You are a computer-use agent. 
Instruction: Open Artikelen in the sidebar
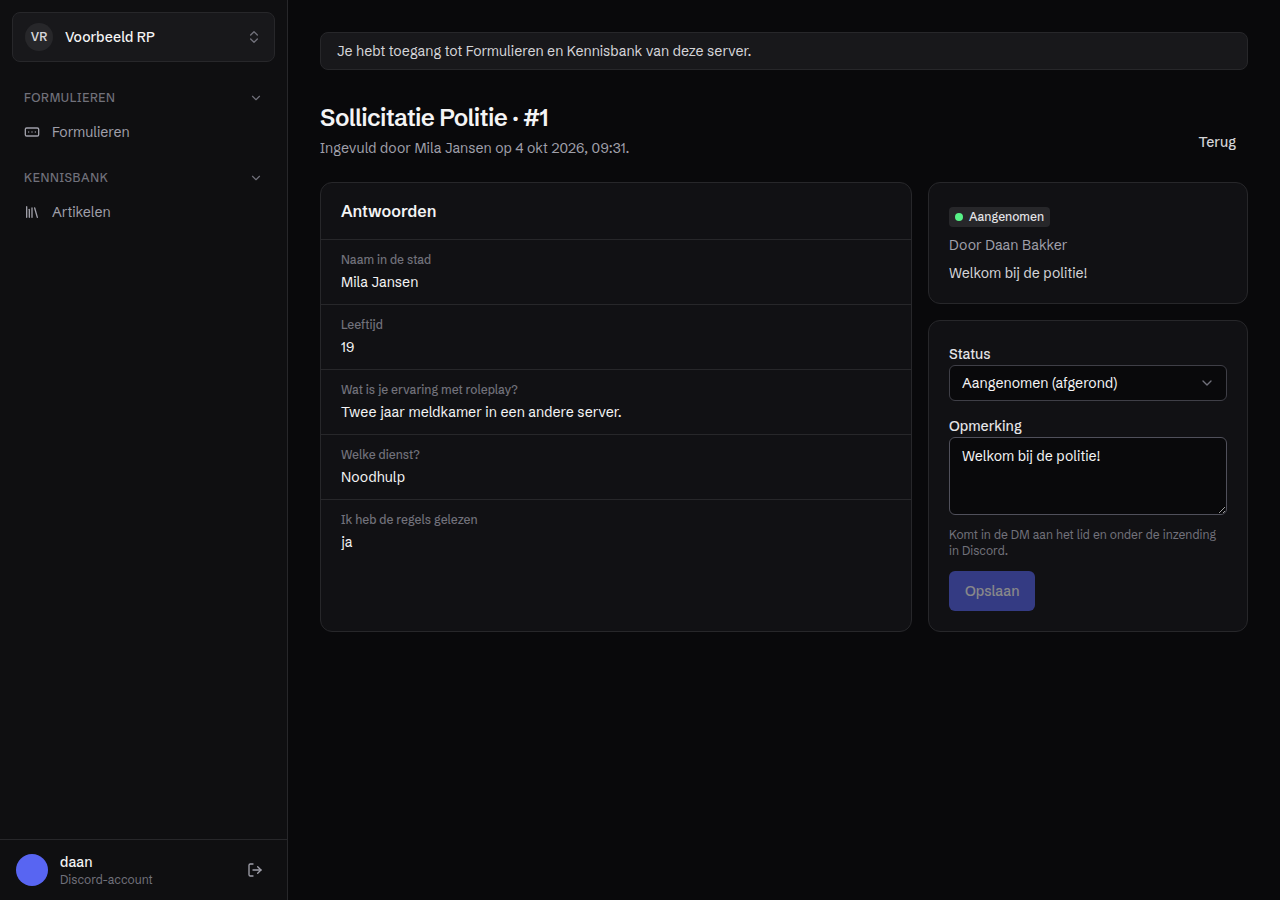point(143,212)
